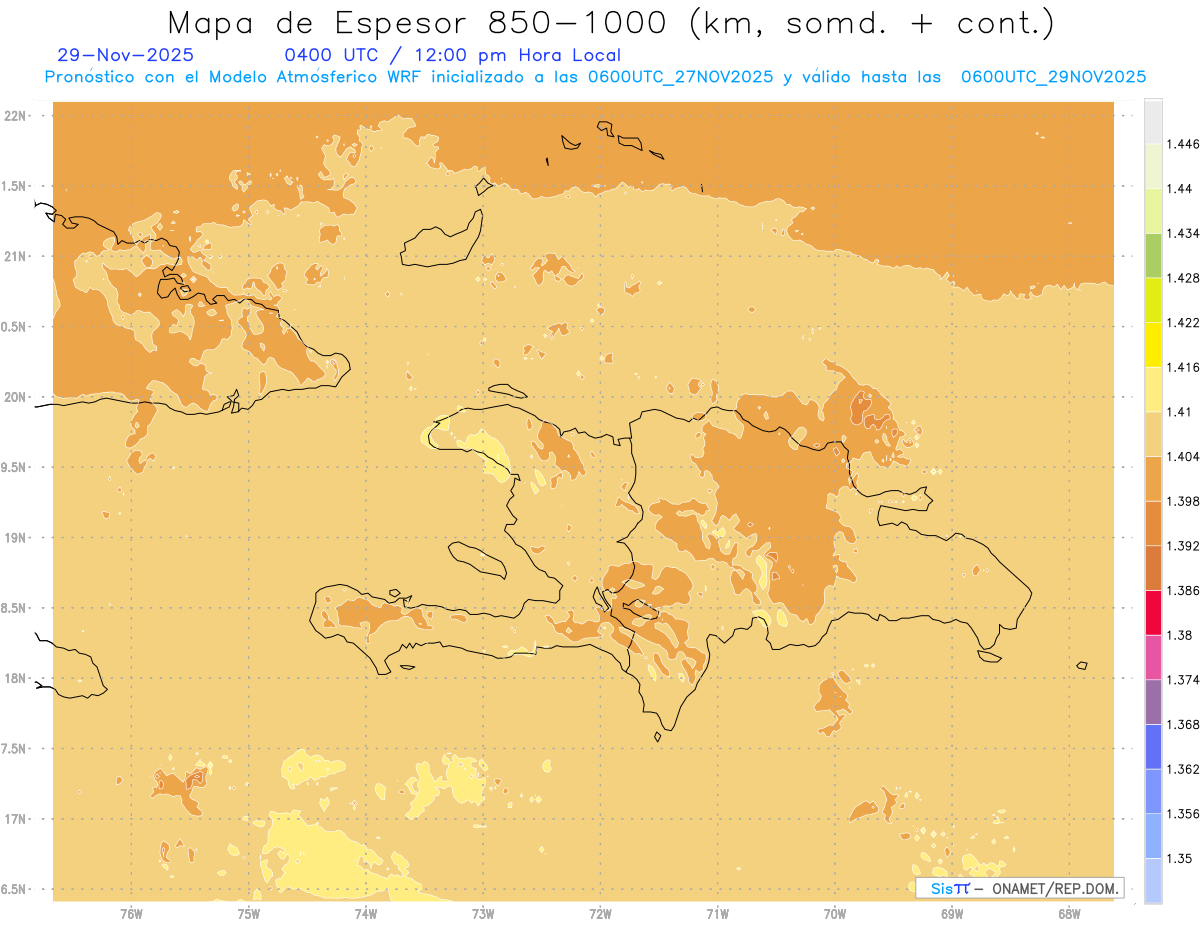Image resolution: width=1200 pixels, height=927 pixels.
Task: Click the legend value 1.398
Action: tap(1184, 501)
